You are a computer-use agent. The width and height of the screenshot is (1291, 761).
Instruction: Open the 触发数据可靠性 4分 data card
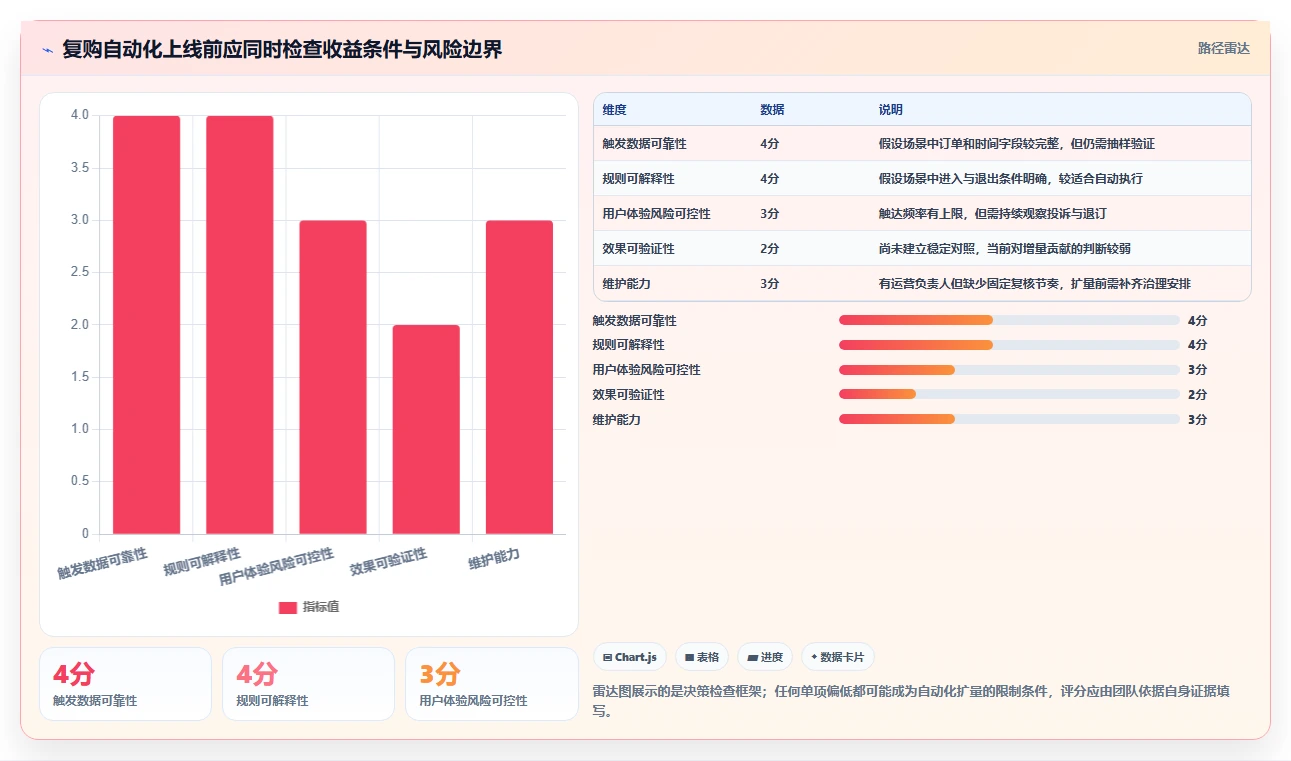tap(125, 684)
